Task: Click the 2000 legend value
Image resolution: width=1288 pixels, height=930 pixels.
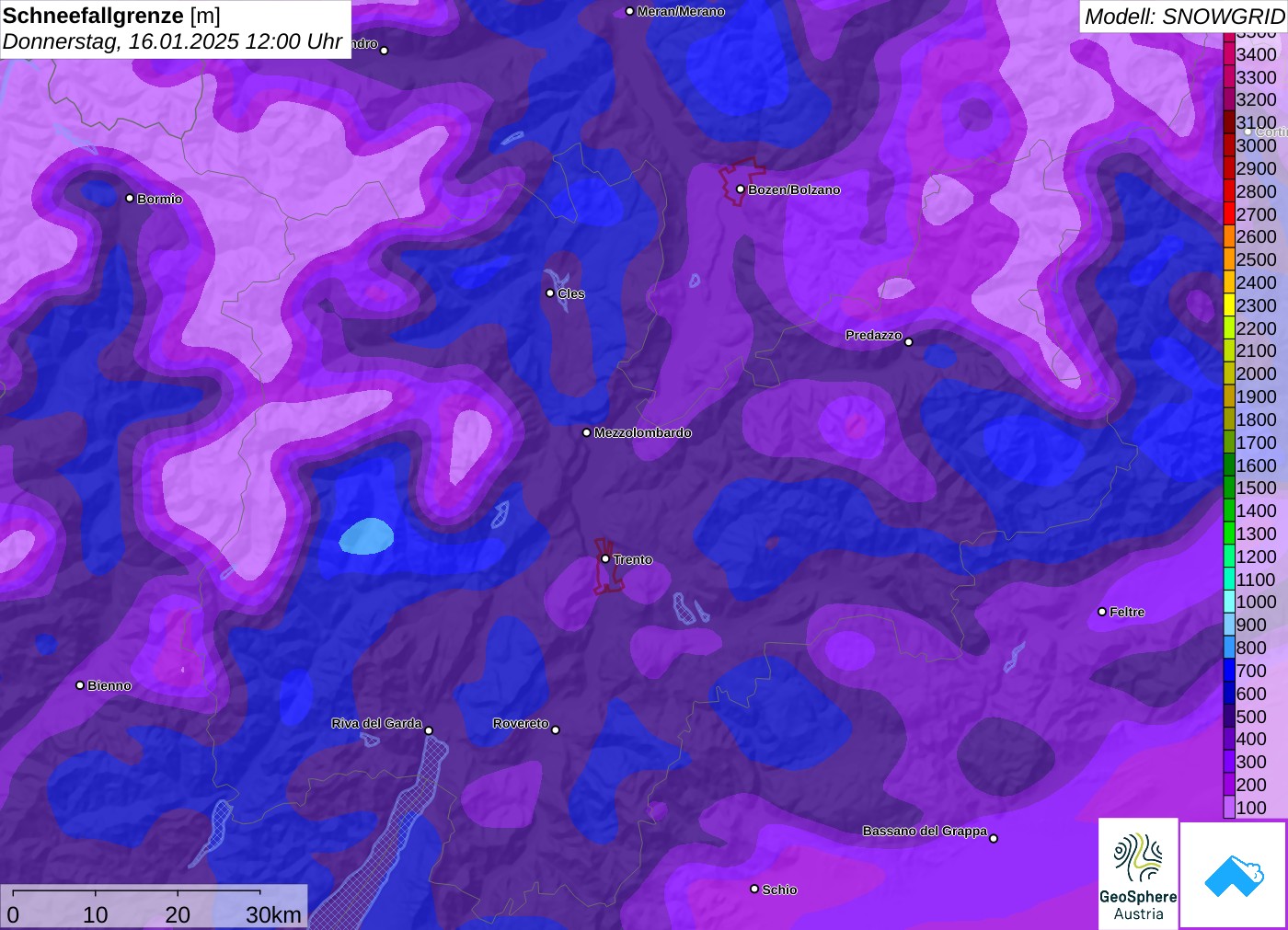Action: point(1257,373)
